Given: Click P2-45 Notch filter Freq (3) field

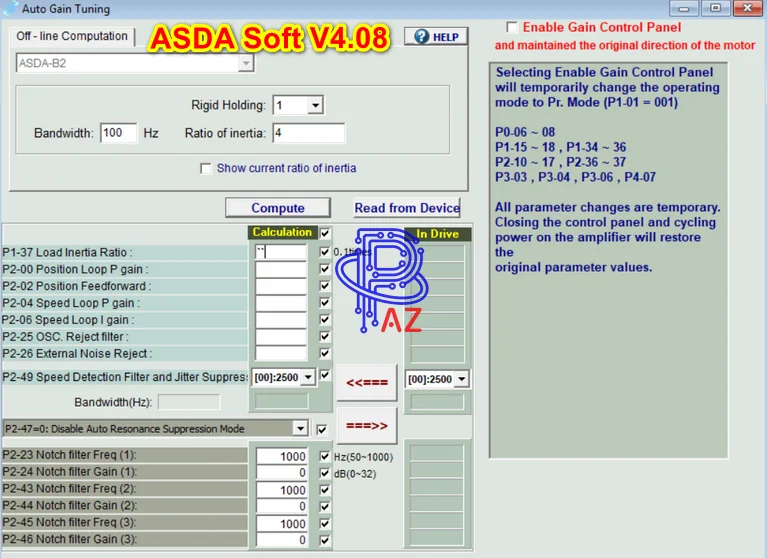Looking at the screenshot, I should pyautogui.click(x=282, y=524).
